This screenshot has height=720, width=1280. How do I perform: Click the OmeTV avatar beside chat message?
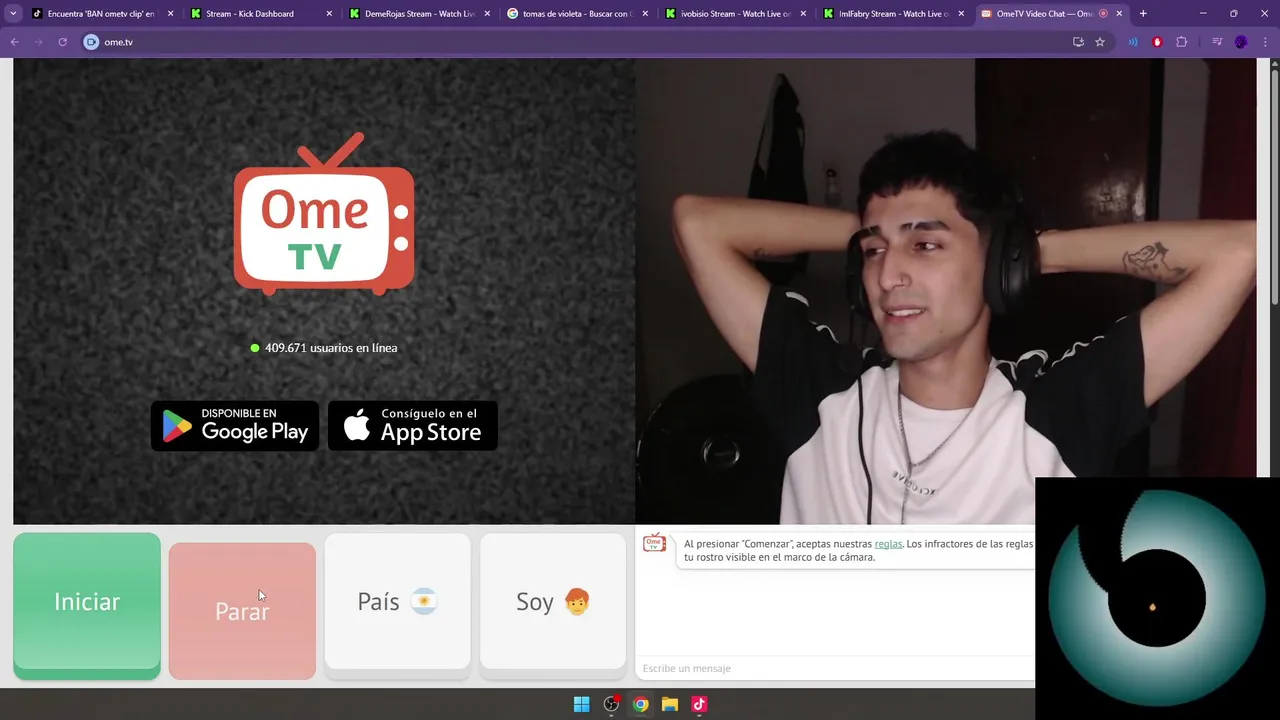point(654,543)
